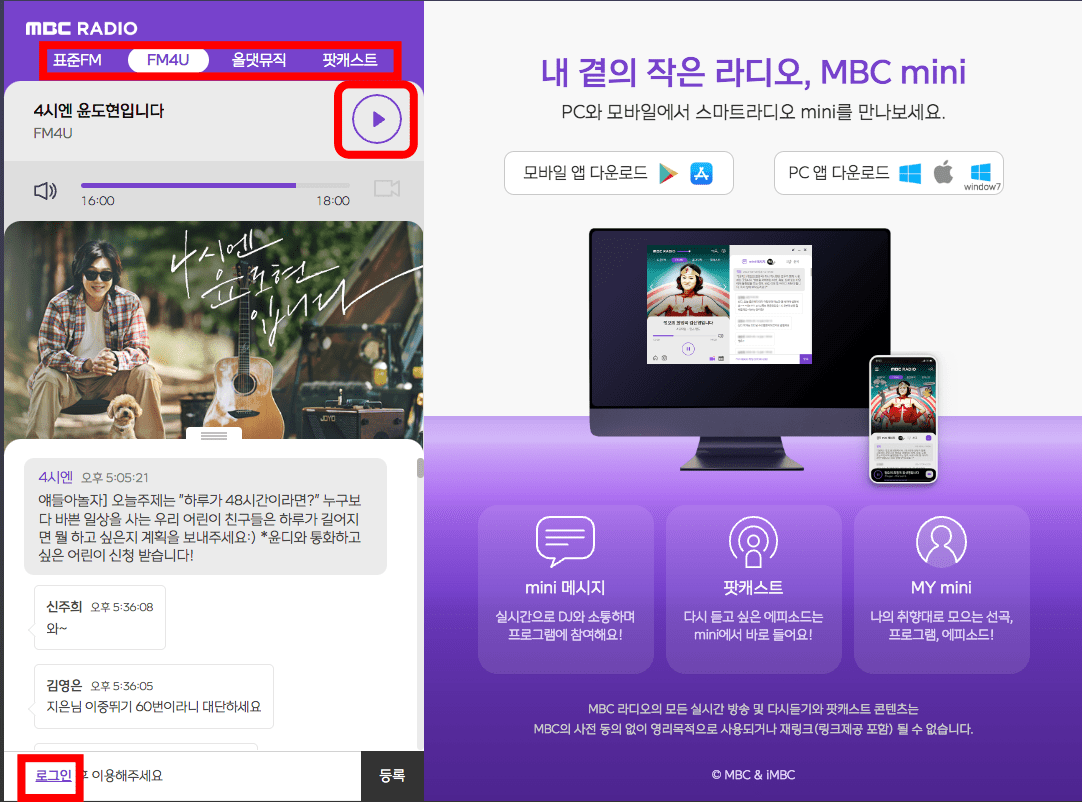This screenshot has height=802, width=1082.
Task: Click the 4시엔 윤도현입니다 program banner image
Action: (x=213, y=330)
